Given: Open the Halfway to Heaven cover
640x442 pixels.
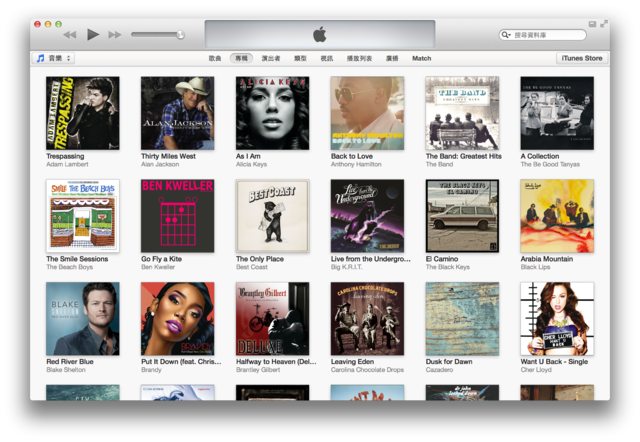Looking at the screenshot, I should (x=272, y=319).
